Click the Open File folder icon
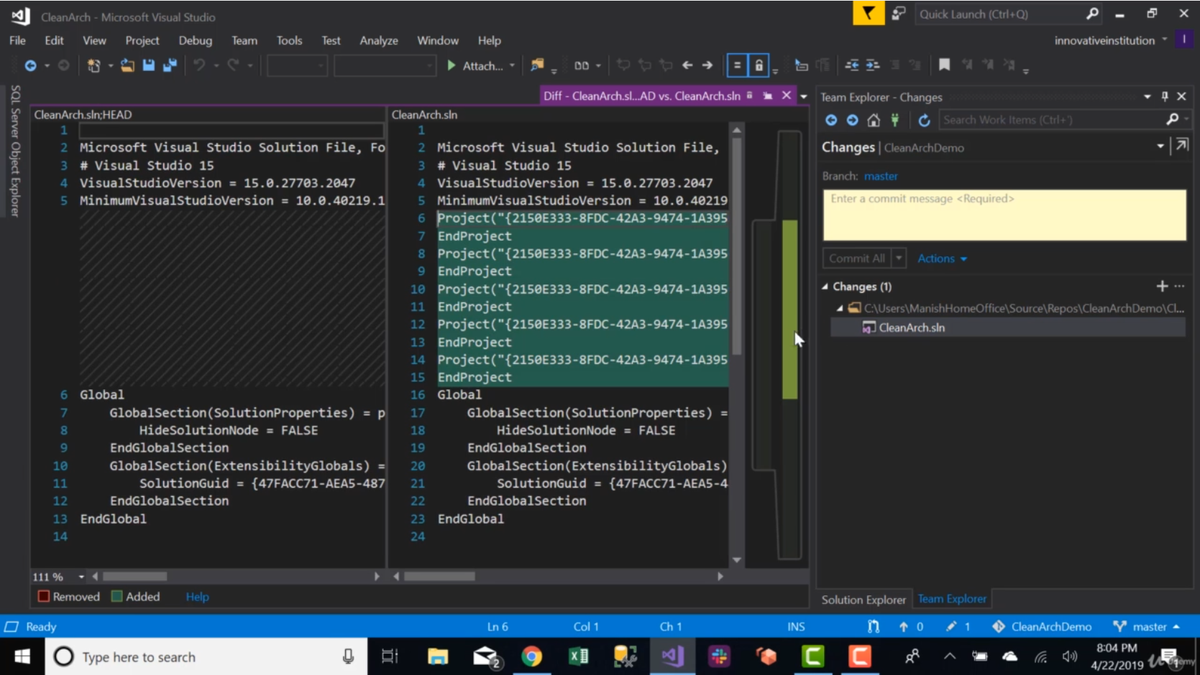This screenshot has height=675, width=1200. (127, 65)
